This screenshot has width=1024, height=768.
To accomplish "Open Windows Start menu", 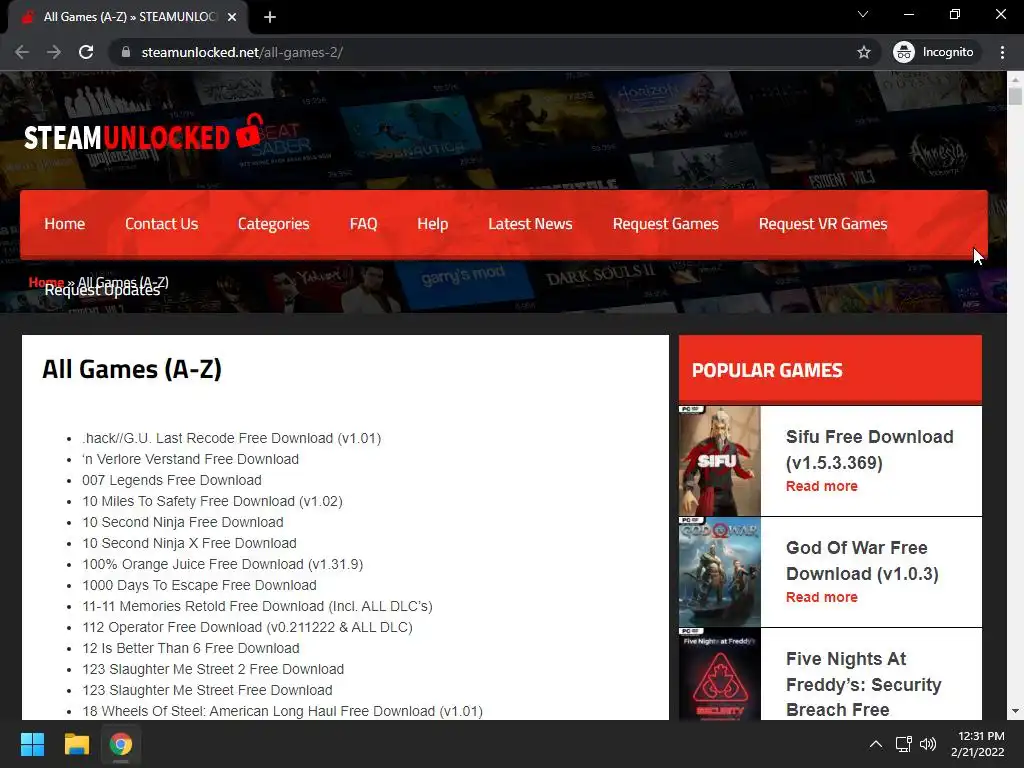I will (x=32, y=744).
